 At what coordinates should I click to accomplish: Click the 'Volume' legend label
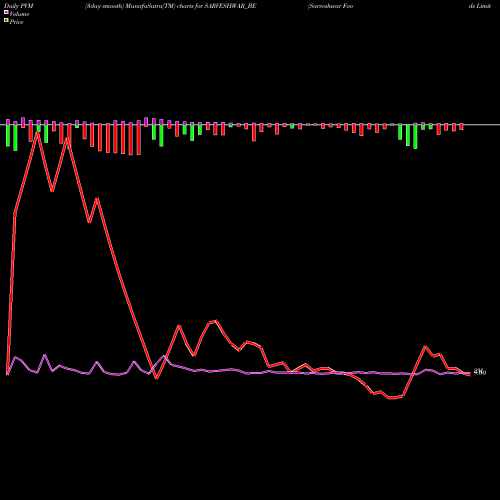pos(19,14)
